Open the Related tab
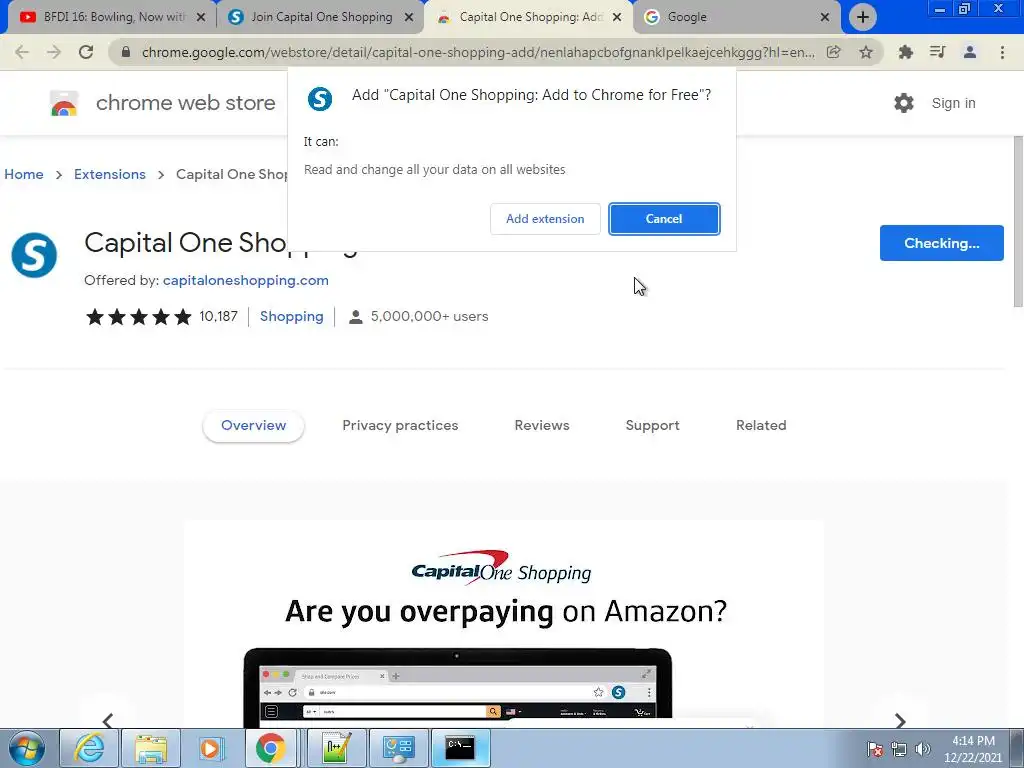1024x768 pixels. [x=761, y=426]
